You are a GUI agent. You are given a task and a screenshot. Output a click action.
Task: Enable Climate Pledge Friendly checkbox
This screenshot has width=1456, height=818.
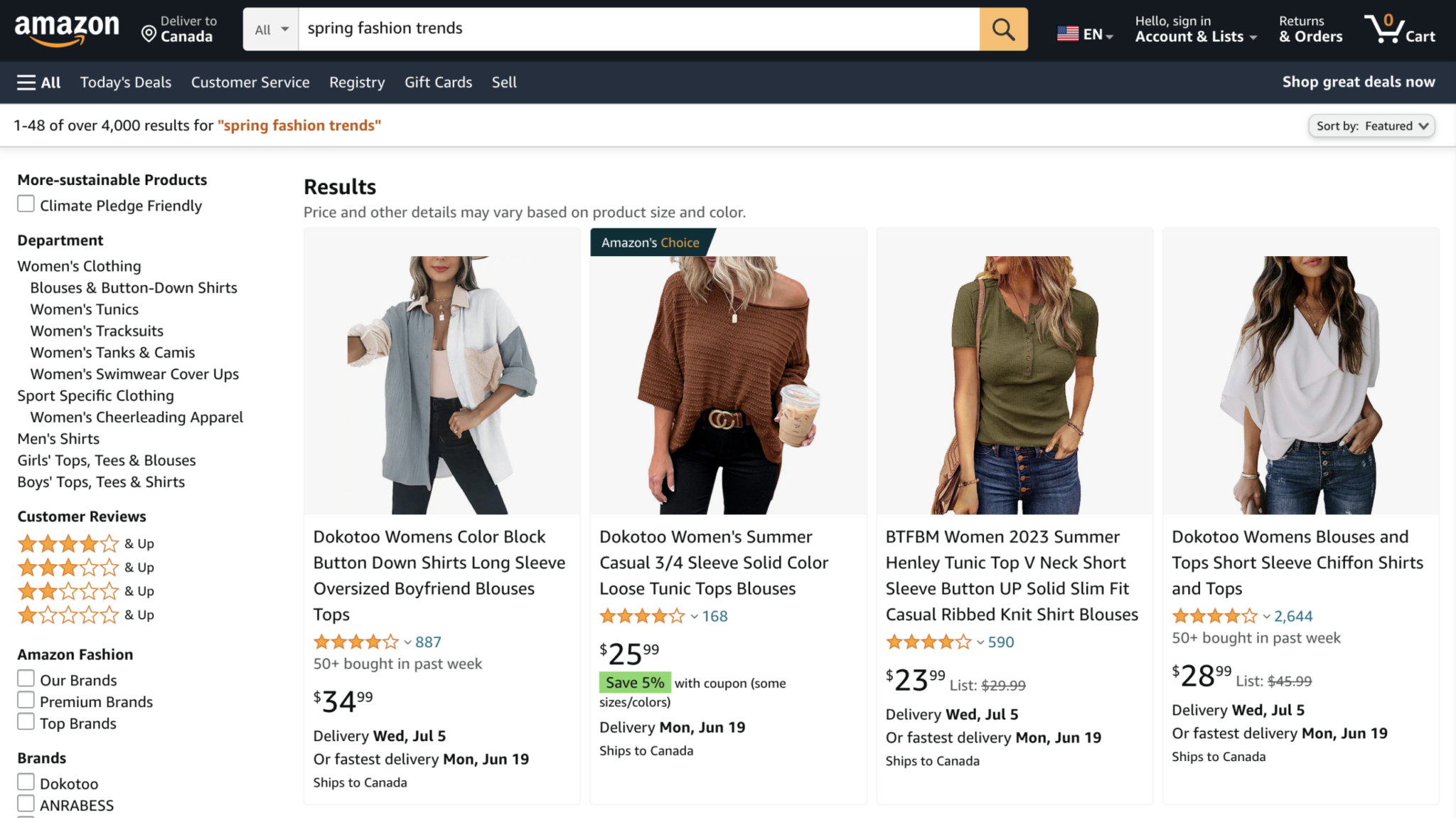point(26,204)
